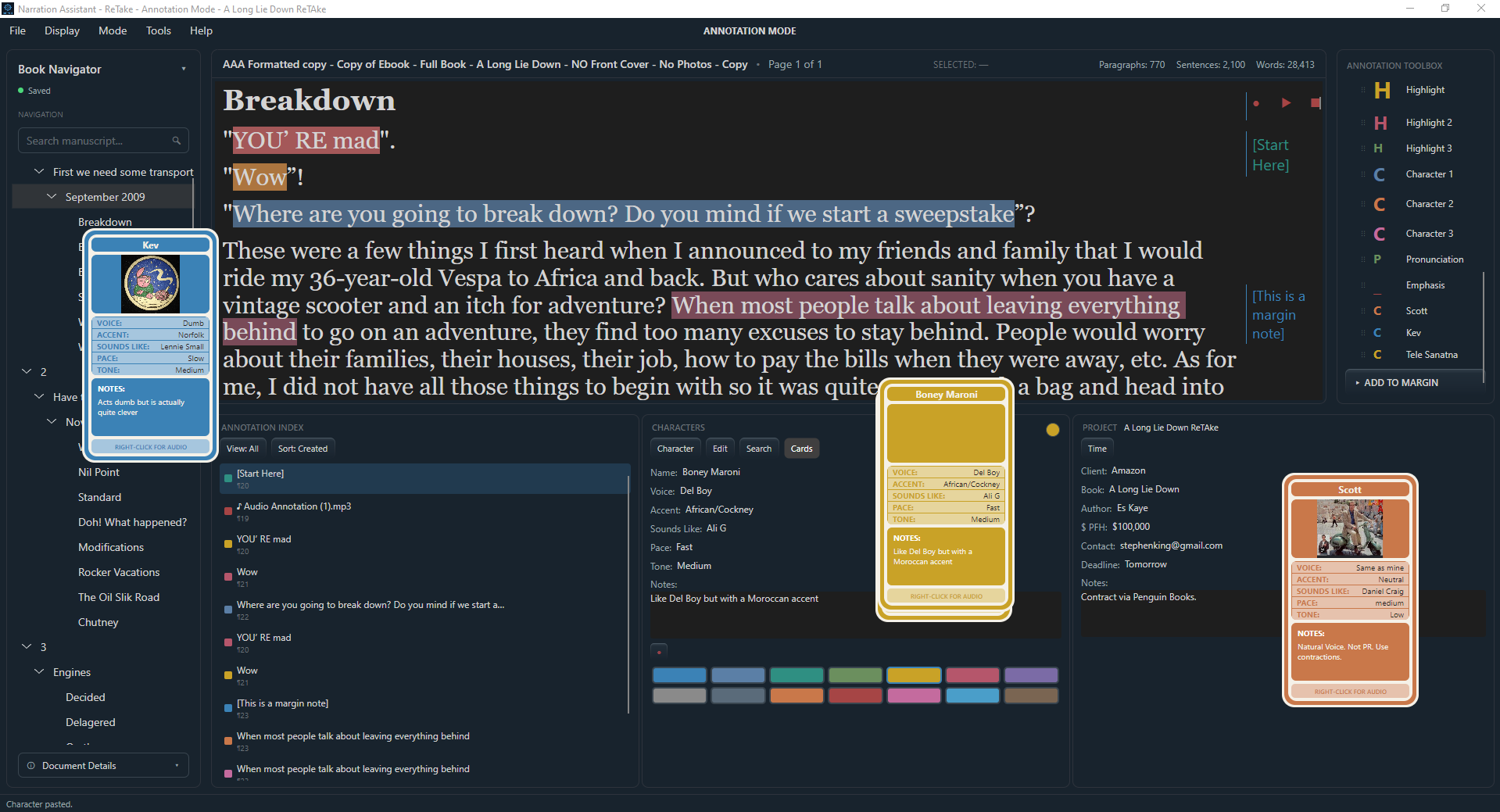Select the Tele Sanatna character C icon
The height and width of the screenshot is (812, 1500).
[1377, 355]
